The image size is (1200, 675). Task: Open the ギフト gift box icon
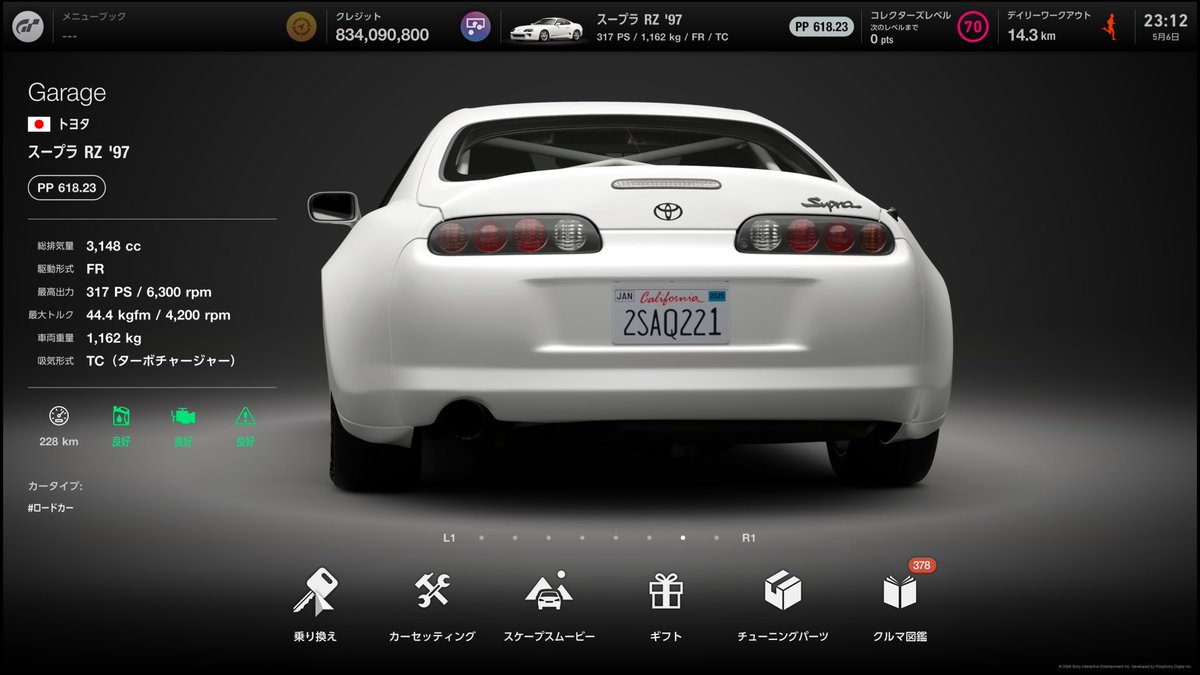(666, 591)
